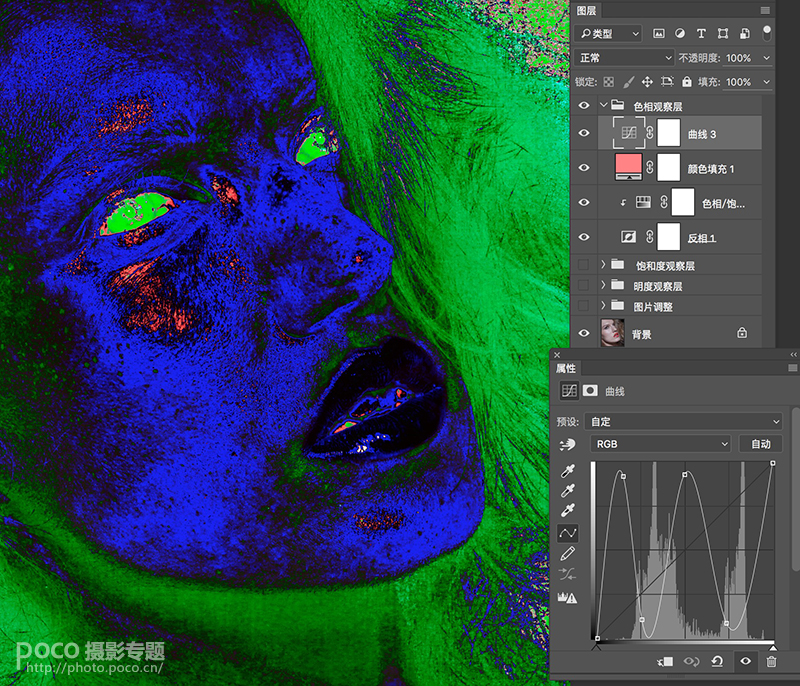Screen dimensions: 800x686
Task: Open the RGB channel dropdown
Action: click(x=661, y=444)
